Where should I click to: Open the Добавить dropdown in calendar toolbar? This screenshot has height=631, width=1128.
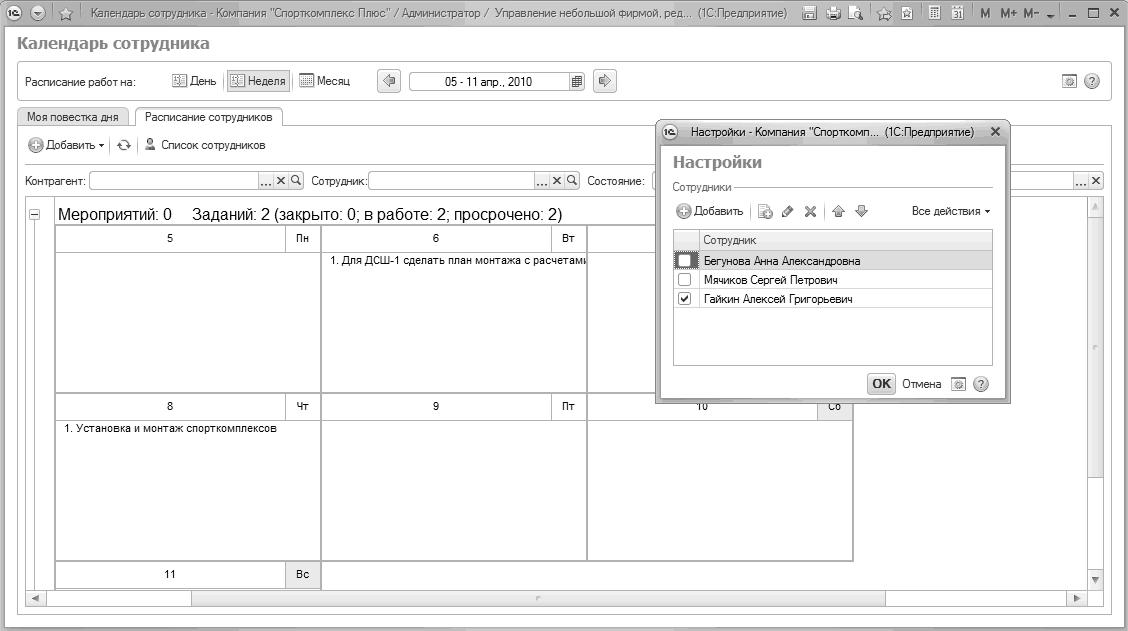click(x=66, y=145)
